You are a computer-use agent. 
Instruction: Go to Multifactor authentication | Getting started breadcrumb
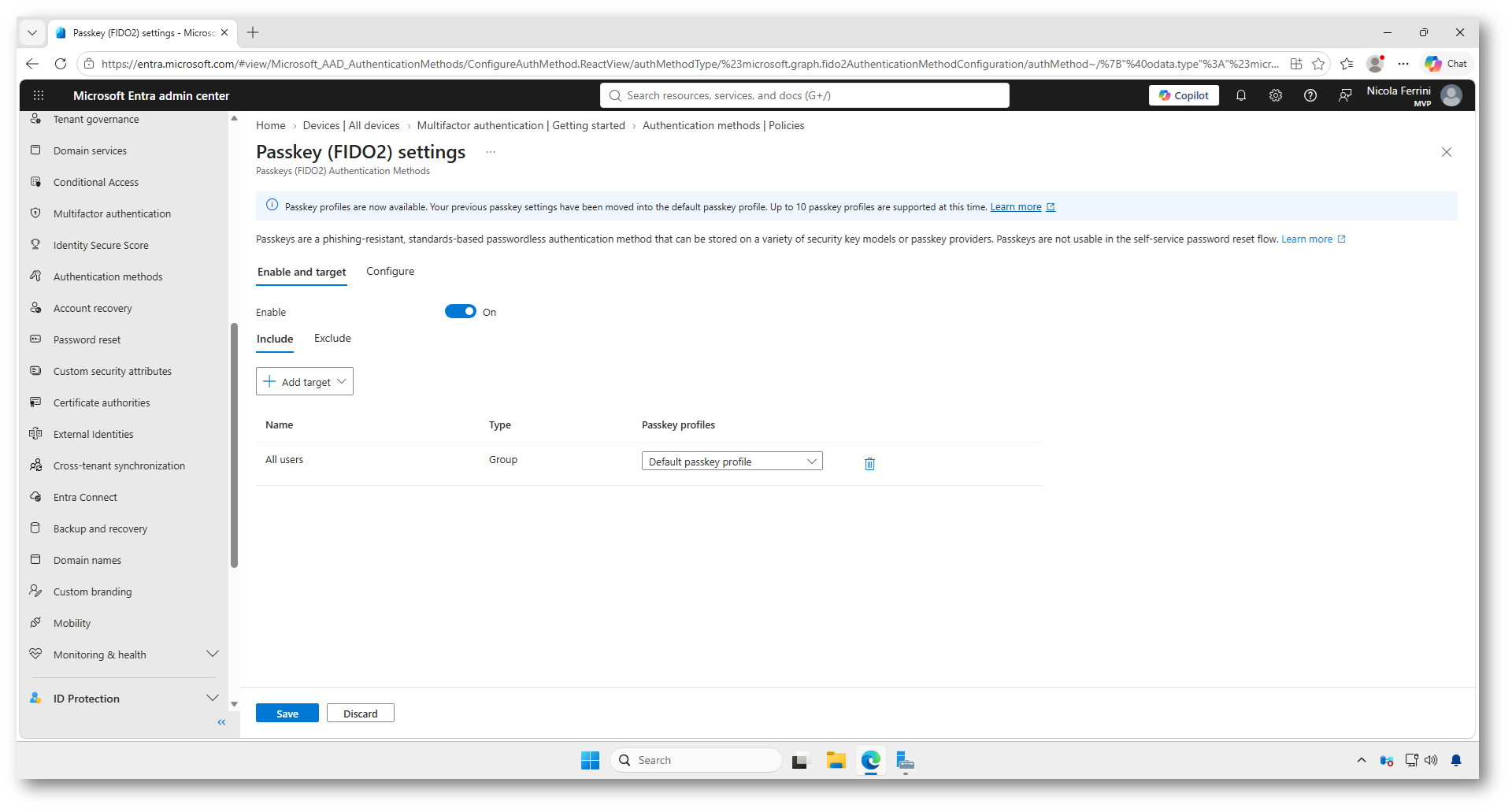point(521,126)
